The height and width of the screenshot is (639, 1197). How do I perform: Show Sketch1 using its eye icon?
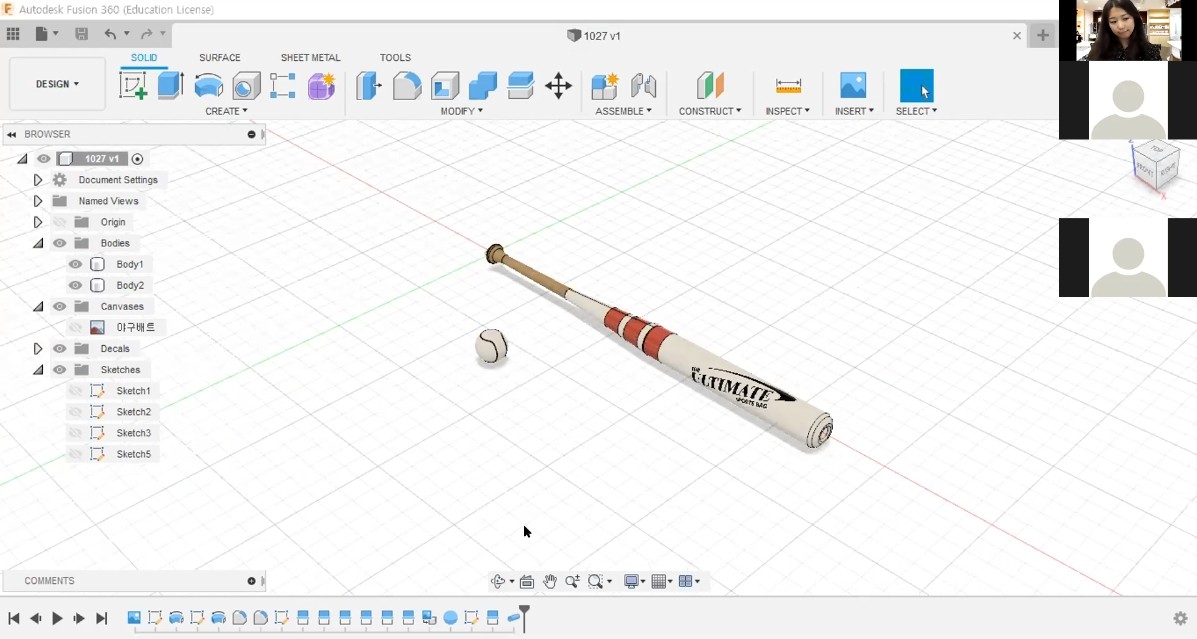click(75, 391)
